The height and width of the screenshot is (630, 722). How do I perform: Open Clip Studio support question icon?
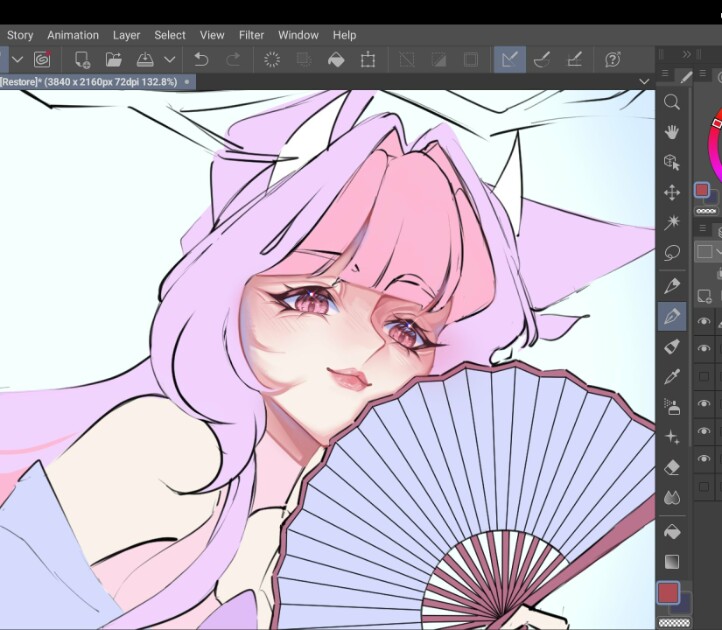pyautogui.click(x=613, y=59)
